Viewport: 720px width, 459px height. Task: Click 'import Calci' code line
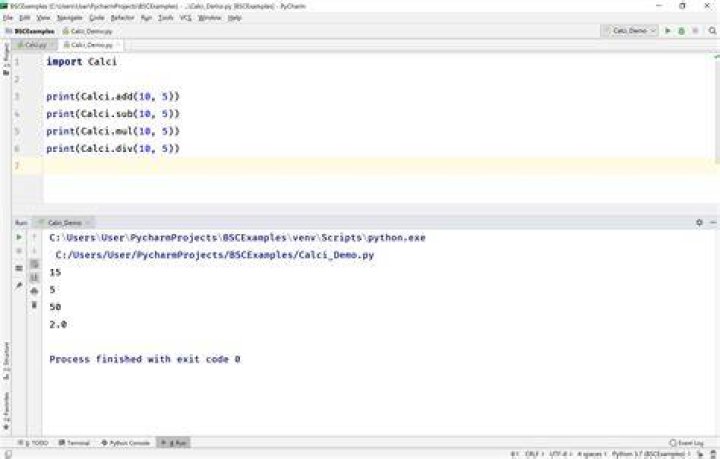point(81,62)
